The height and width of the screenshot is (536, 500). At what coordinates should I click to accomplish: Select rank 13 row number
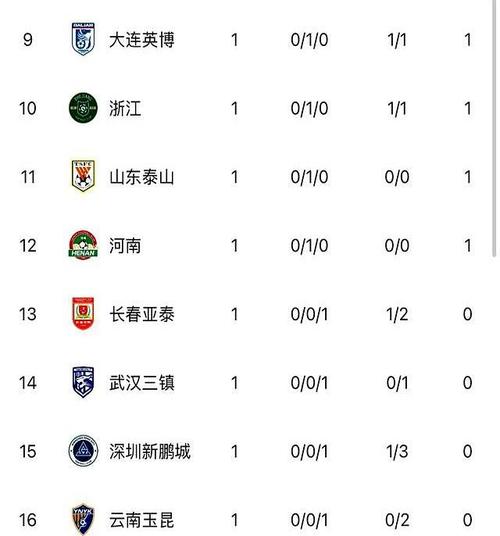click(28, 314)
